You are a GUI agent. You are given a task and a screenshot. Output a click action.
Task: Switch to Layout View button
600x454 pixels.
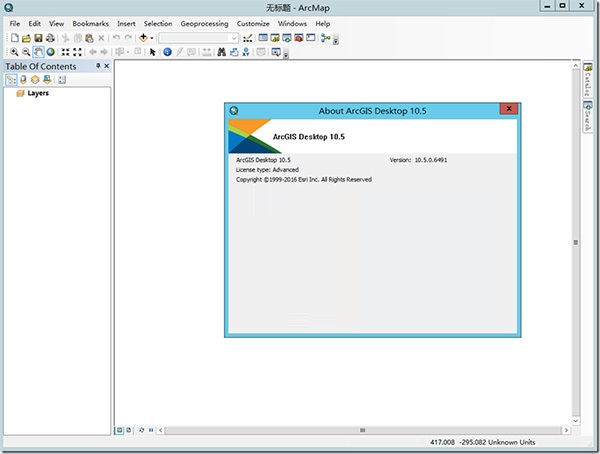click(129, 430)
